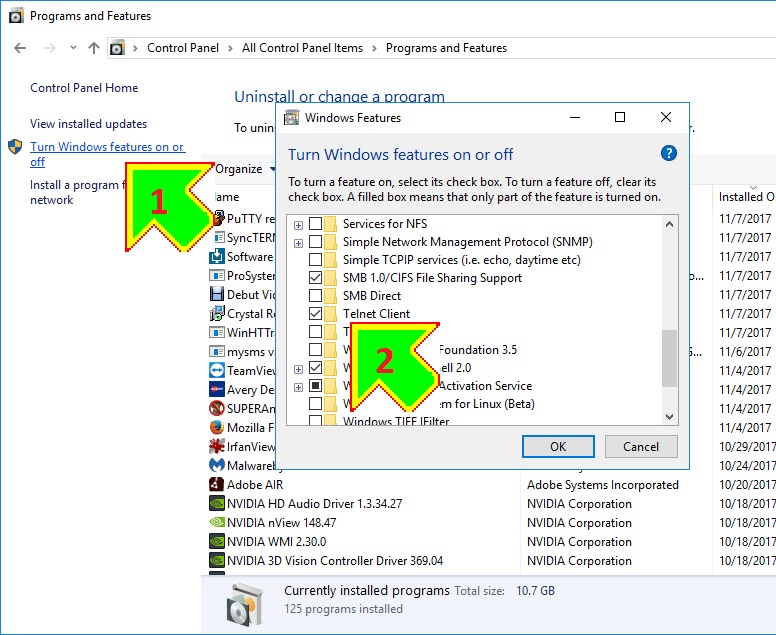Select the SUPERAntiSpyware program icon

point(217,408)
